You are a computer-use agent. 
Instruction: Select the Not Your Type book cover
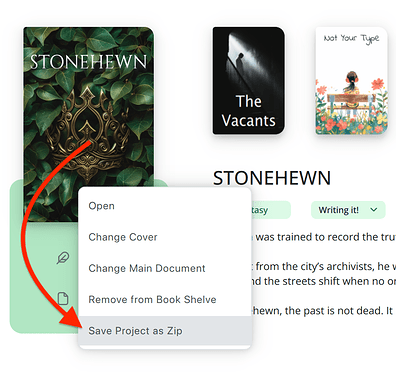(x=351, y=81)
